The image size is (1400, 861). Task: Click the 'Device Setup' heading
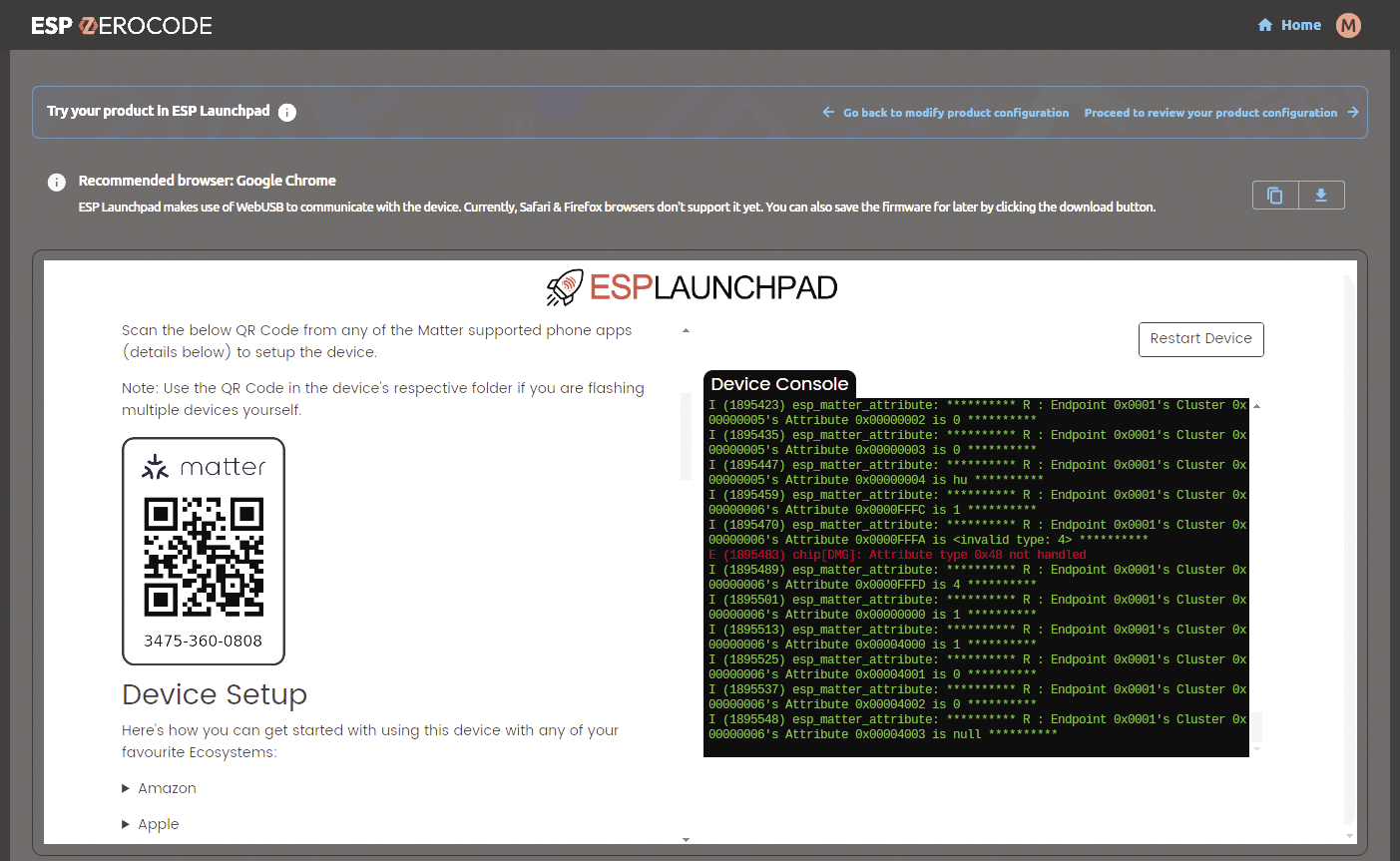tap(215, 694)
